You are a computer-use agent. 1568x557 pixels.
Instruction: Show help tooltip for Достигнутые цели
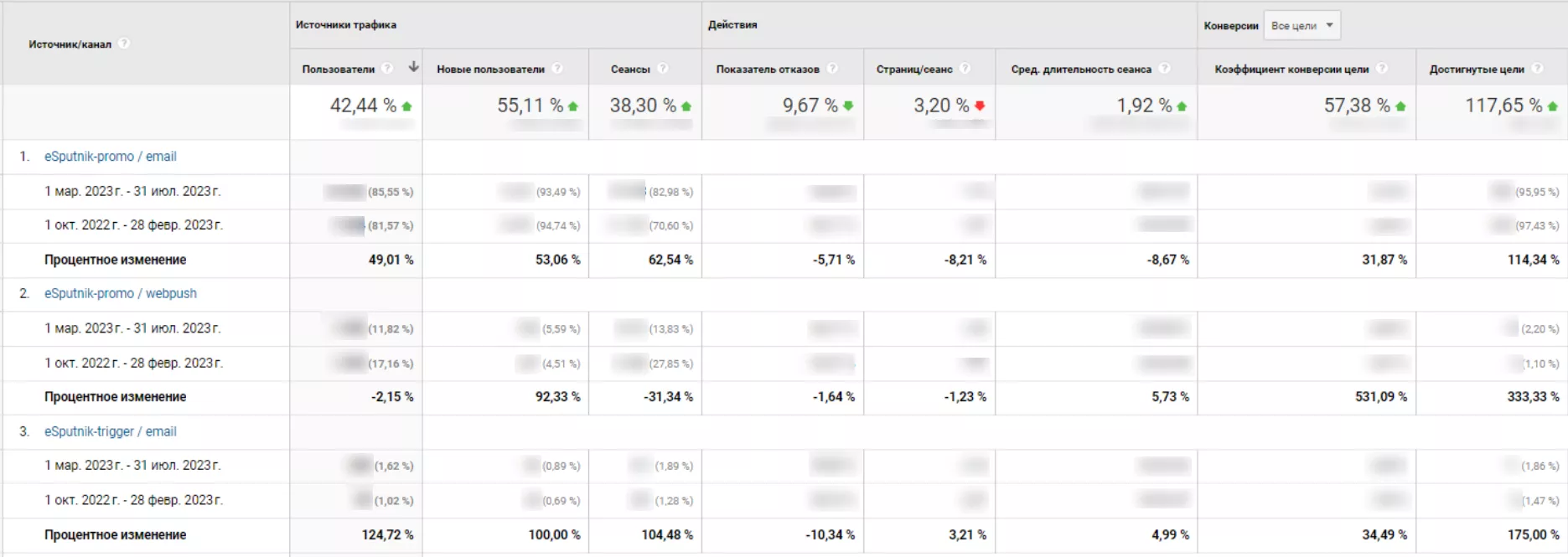pyautogui.click(x=1537, y=69)
